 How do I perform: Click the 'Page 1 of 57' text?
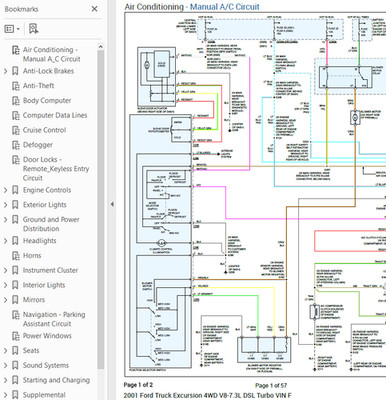(x=271, y=385)
